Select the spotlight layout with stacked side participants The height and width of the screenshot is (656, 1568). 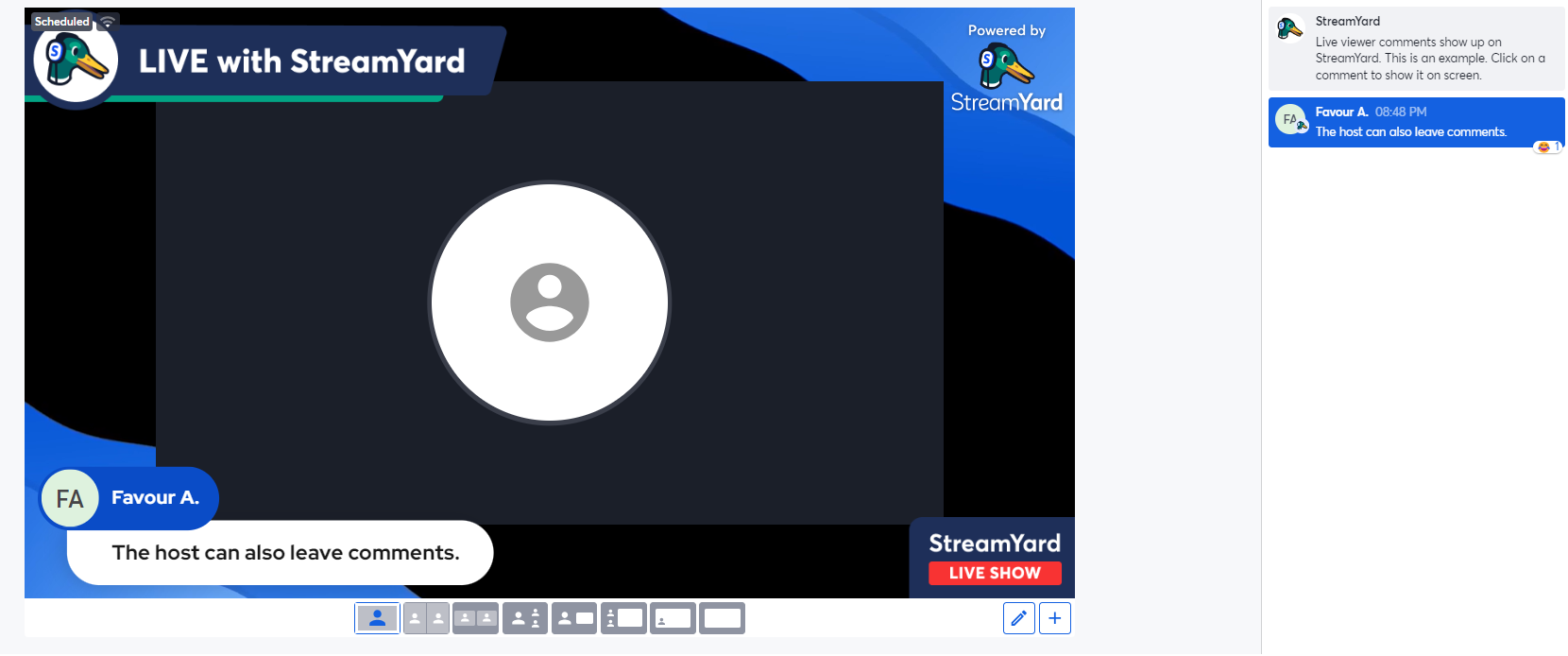(525, 618)
